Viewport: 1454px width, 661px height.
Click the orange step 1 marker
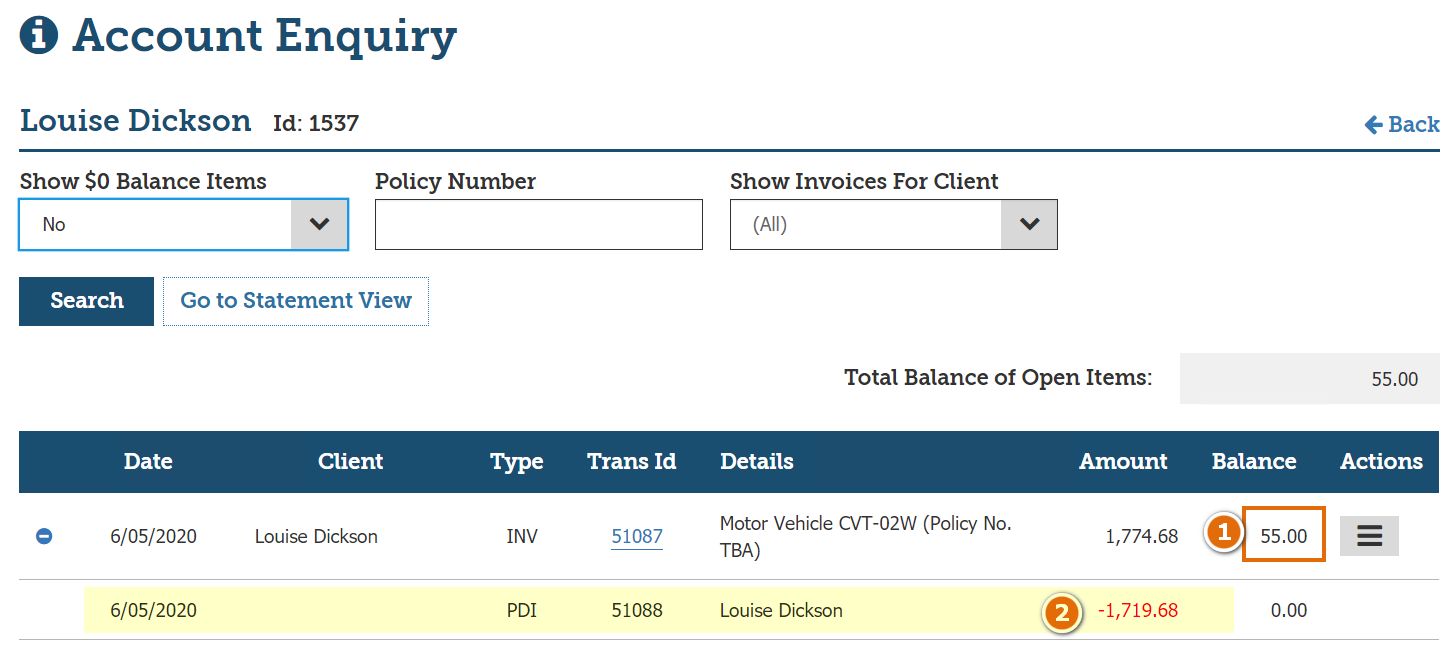1222,533
